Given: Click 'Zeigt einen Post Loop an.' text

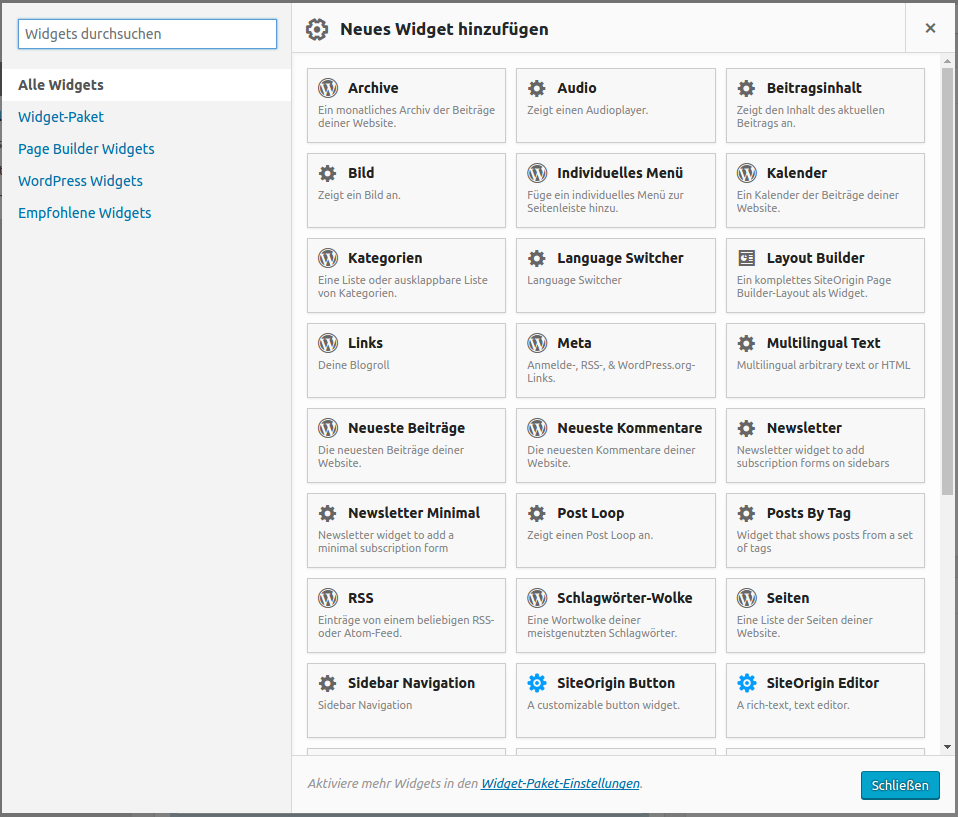Looking at the screenshot, I should (590, 535).
